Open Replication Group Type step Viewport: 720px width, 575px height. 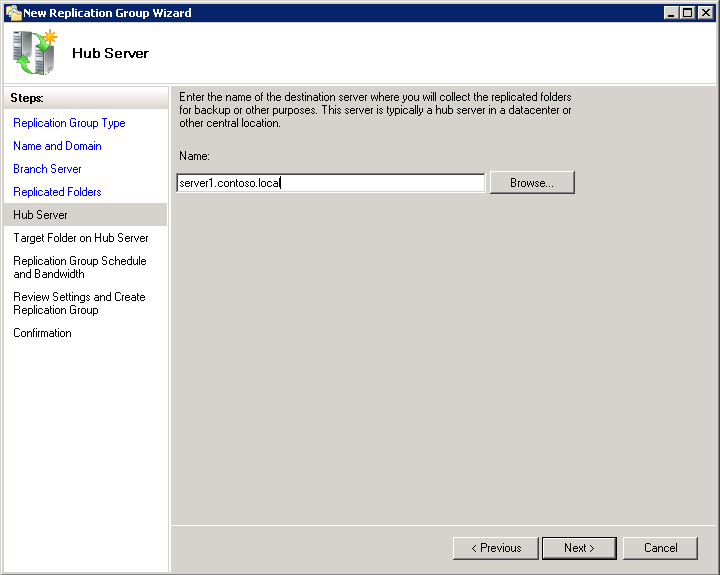pyautogui.click(x=69, y=123)
